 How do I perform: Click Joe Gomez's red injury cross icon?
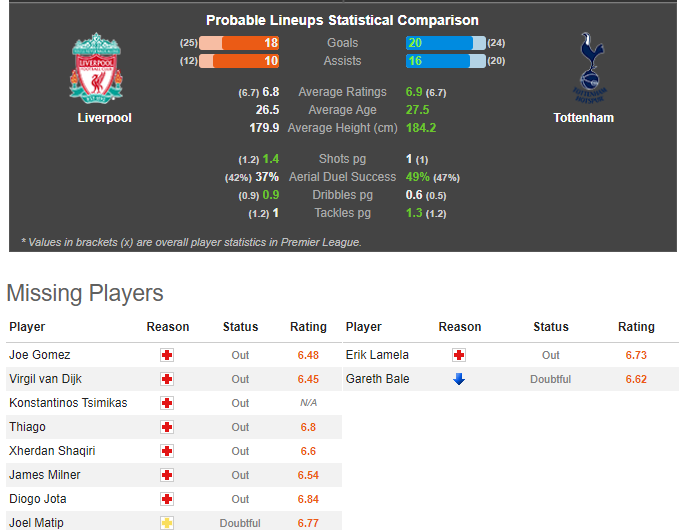click(167, 355)
